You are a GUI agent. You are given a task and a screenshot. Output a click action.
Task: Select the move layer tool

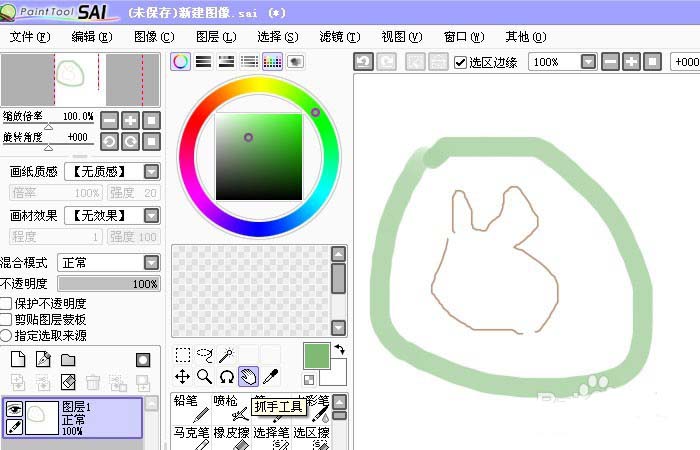pyautogui.click(x=183, y=377)
